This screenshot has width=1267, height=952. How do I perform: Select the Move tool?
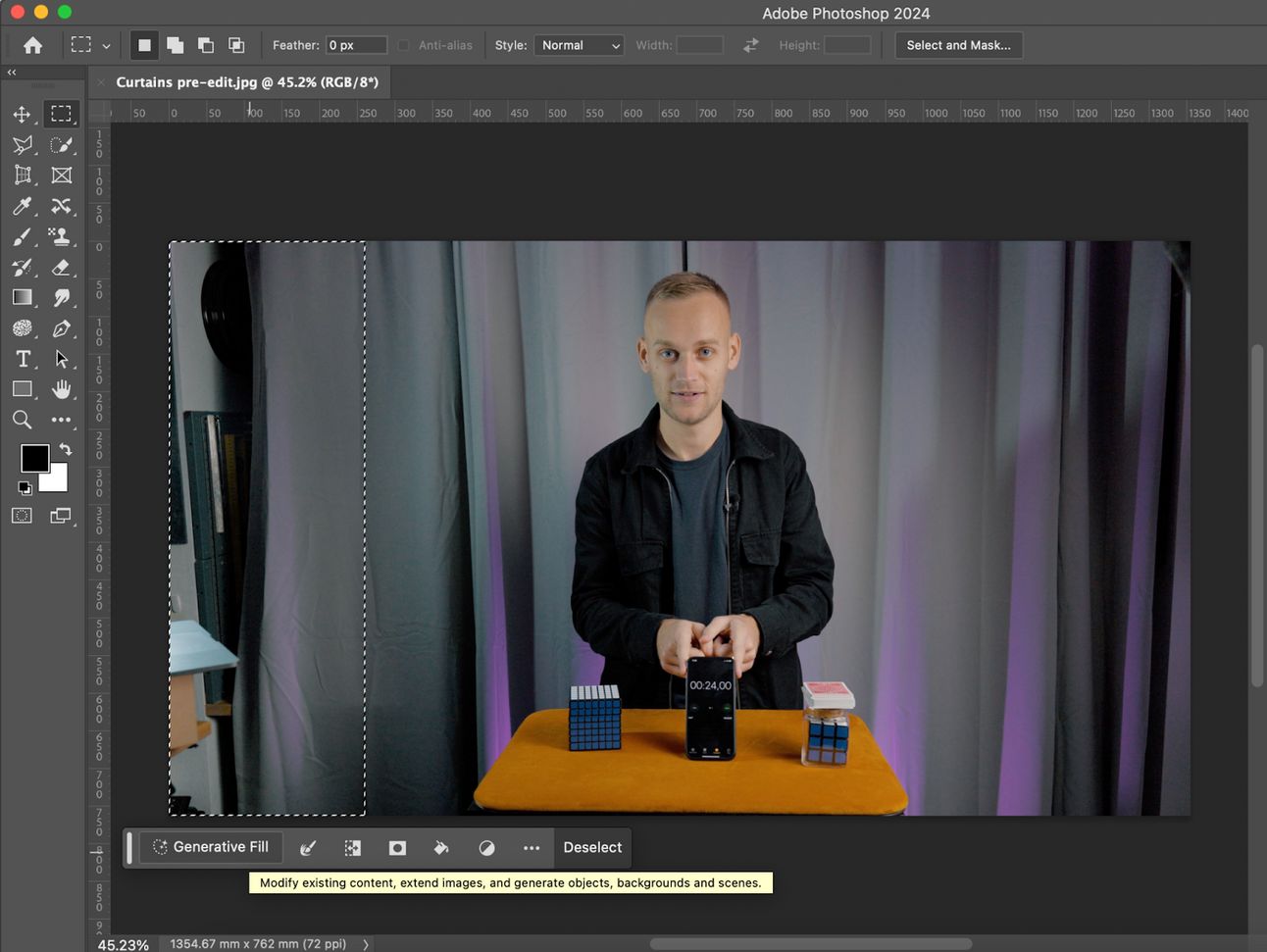point(22,115)
